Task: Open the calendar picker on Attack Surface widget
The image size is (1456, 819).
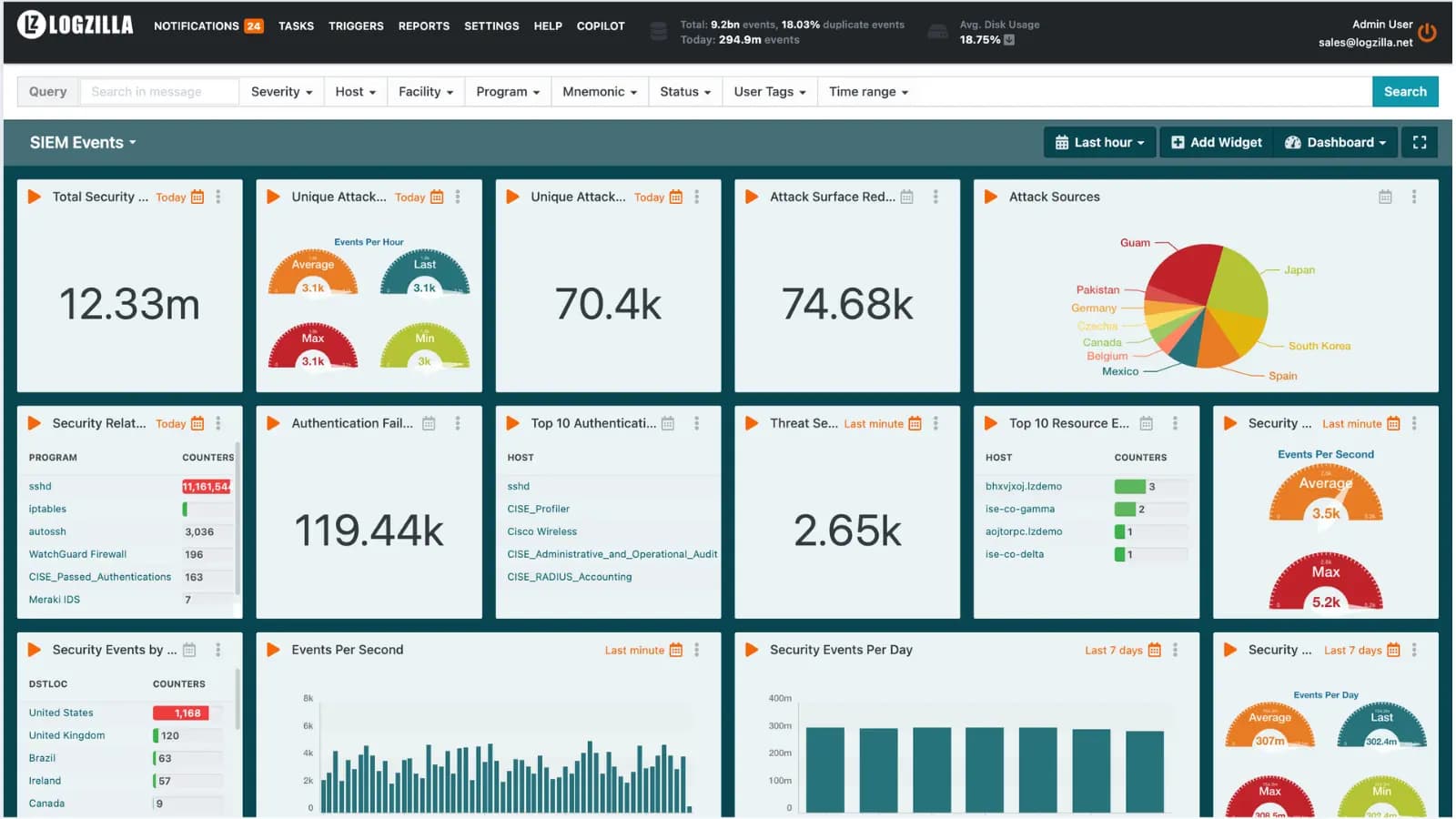Action: point(906,196)
